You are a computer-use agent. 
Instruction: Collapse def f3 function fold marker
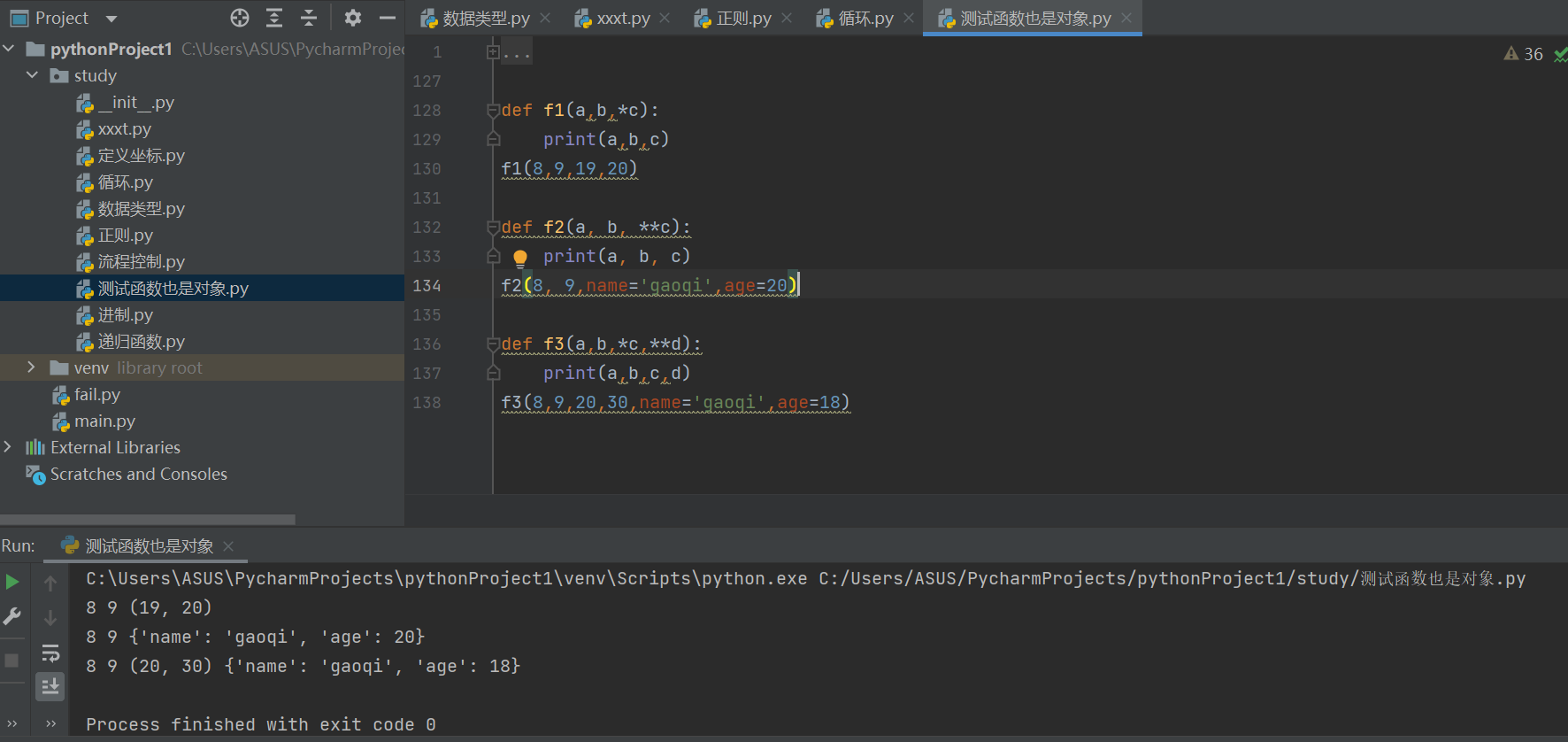click(x=493, y=344)
